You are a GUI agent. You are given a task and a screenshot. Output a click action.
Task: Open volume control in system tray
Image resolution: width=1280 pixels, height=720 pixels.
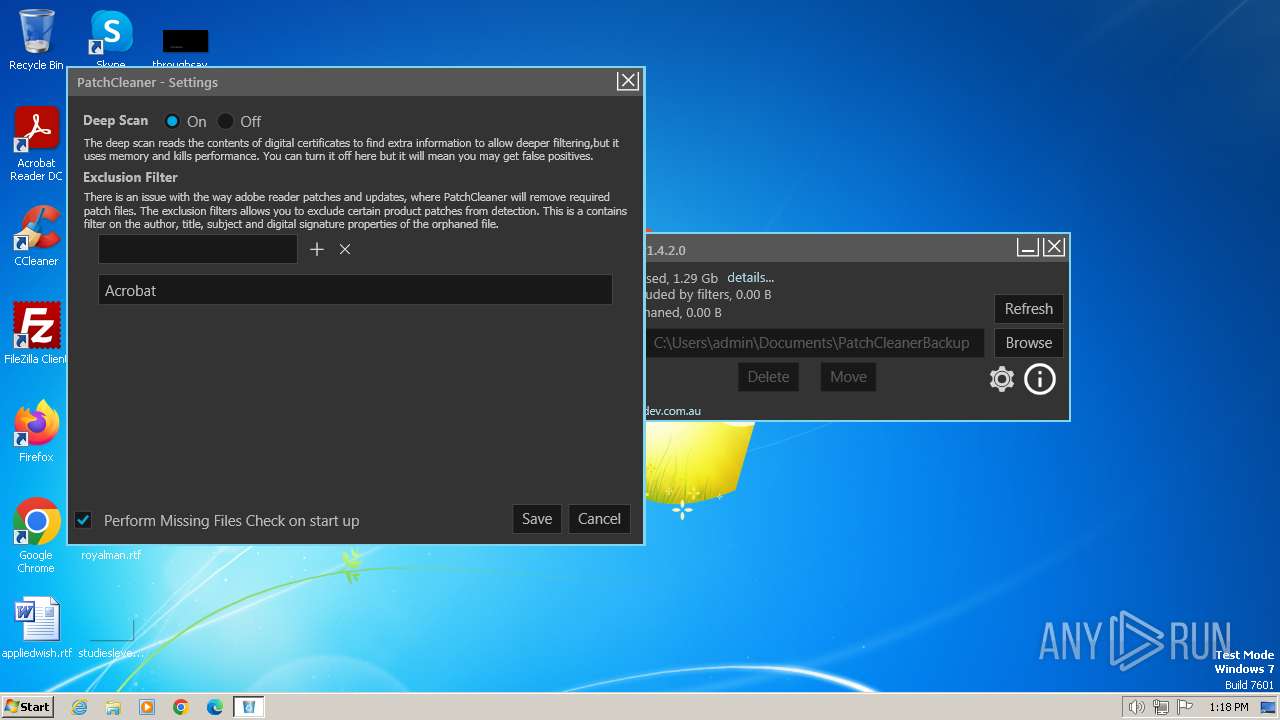tap(1137, 707)
